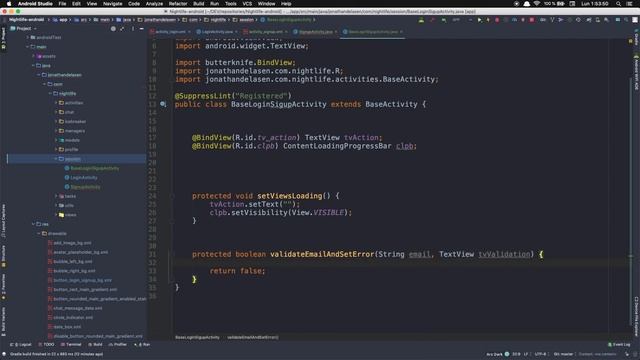Open the Build tool window
This screenshot has width=640, height=360.
click(x=96, y=344)
